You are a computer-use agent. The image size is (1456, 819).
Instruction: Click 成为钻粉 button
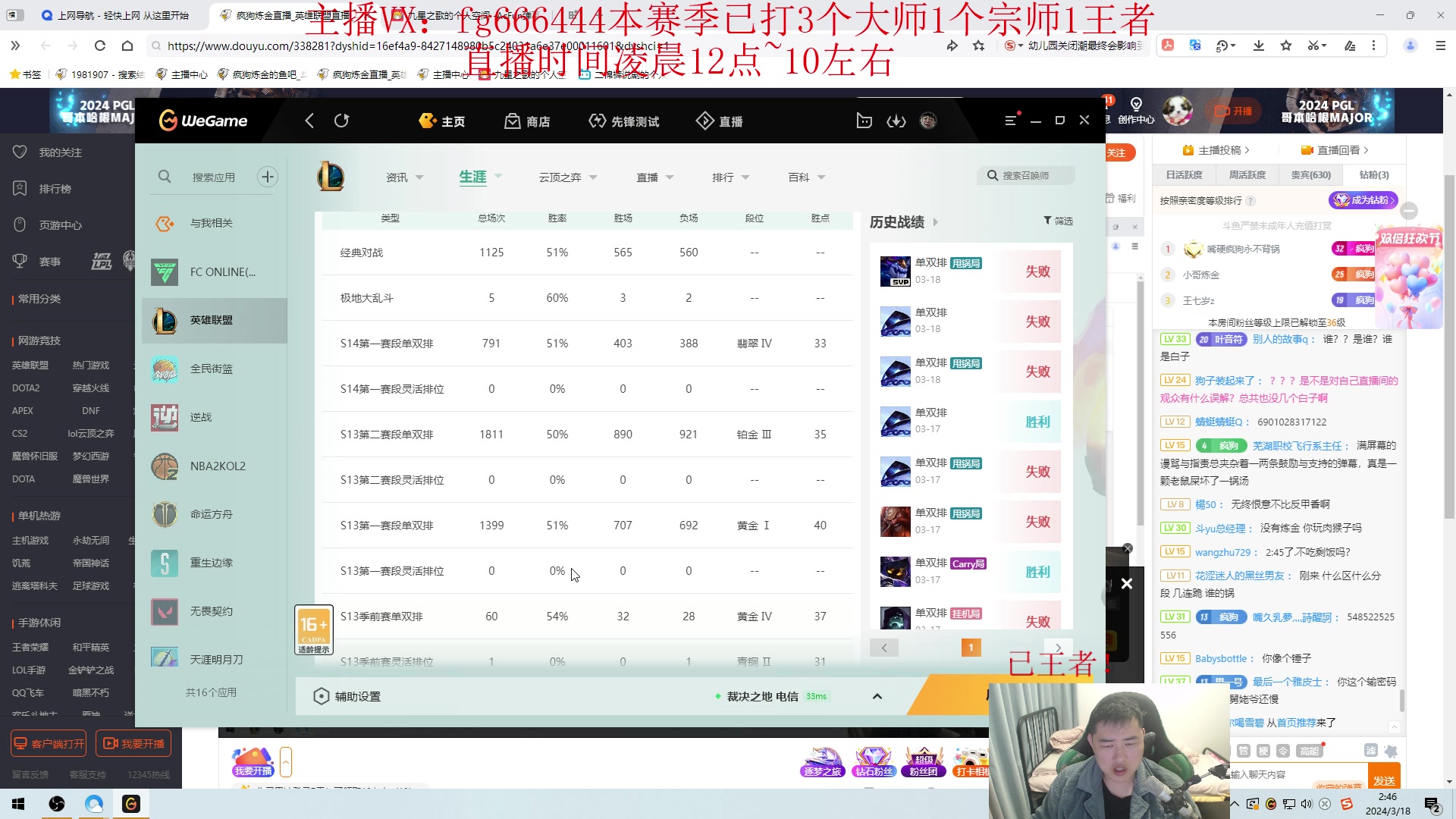1363,200
